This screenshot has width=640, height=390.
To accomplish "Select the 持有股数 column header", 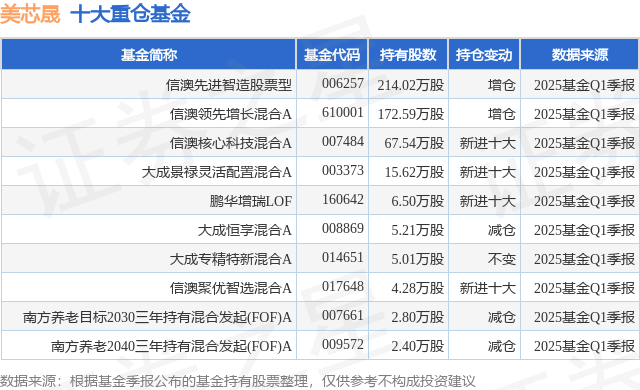I will click(x=408, y=55).
